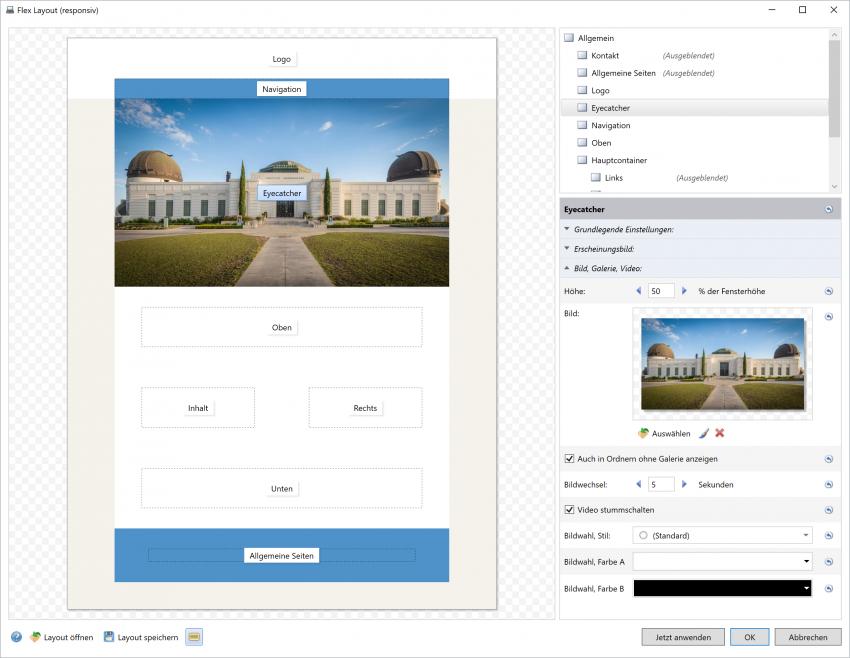Remove image with the red X icon

pyautogui.click(x=719, y=433)
